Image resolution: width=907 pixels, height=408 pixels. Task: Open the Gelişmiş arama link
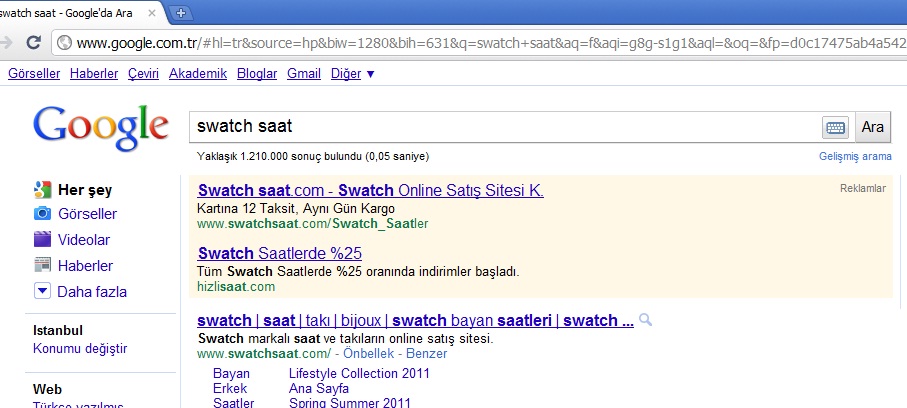point(854,157)
